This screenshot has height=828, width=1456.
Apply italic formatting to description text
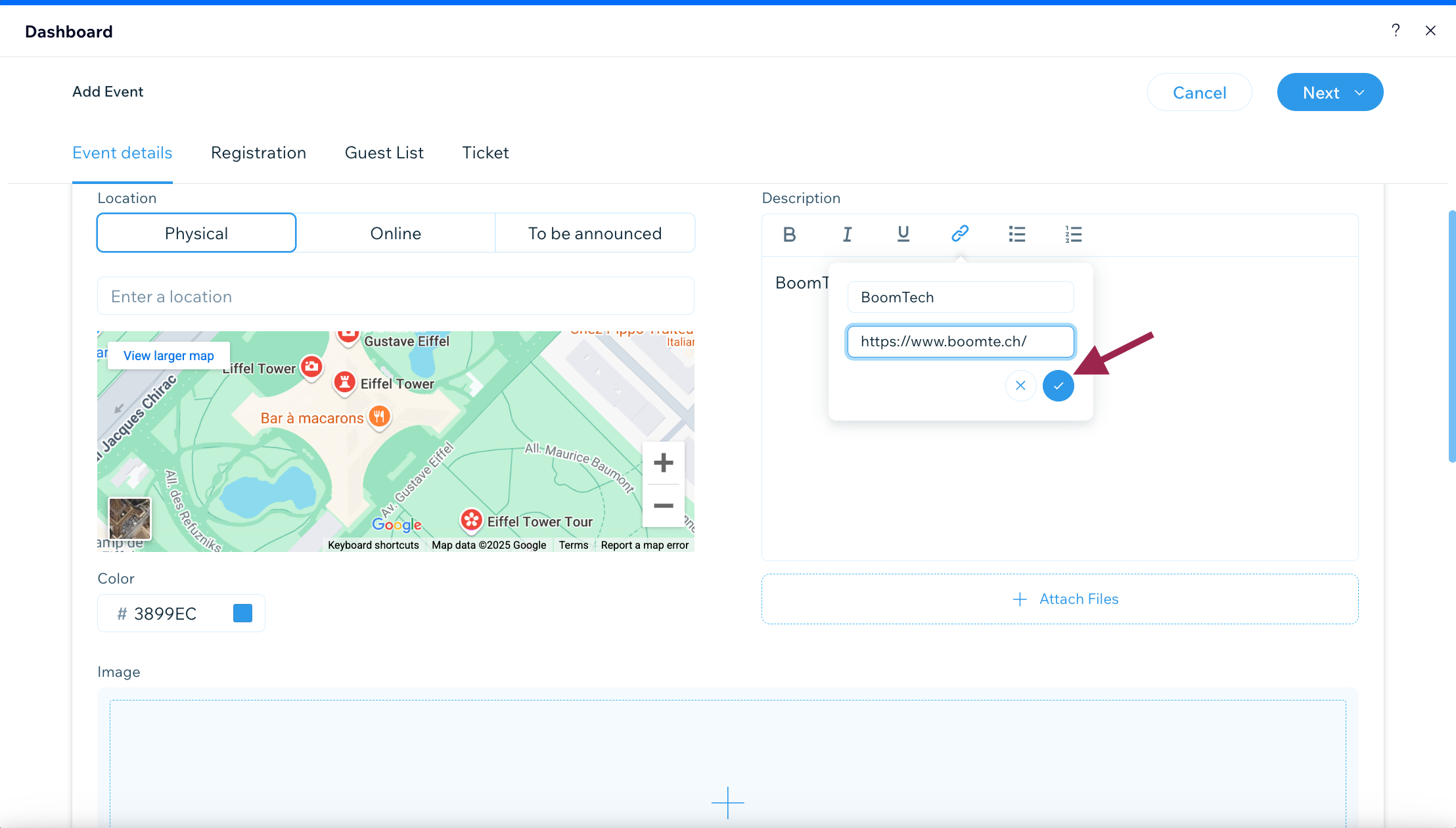[x=847, y=234]
